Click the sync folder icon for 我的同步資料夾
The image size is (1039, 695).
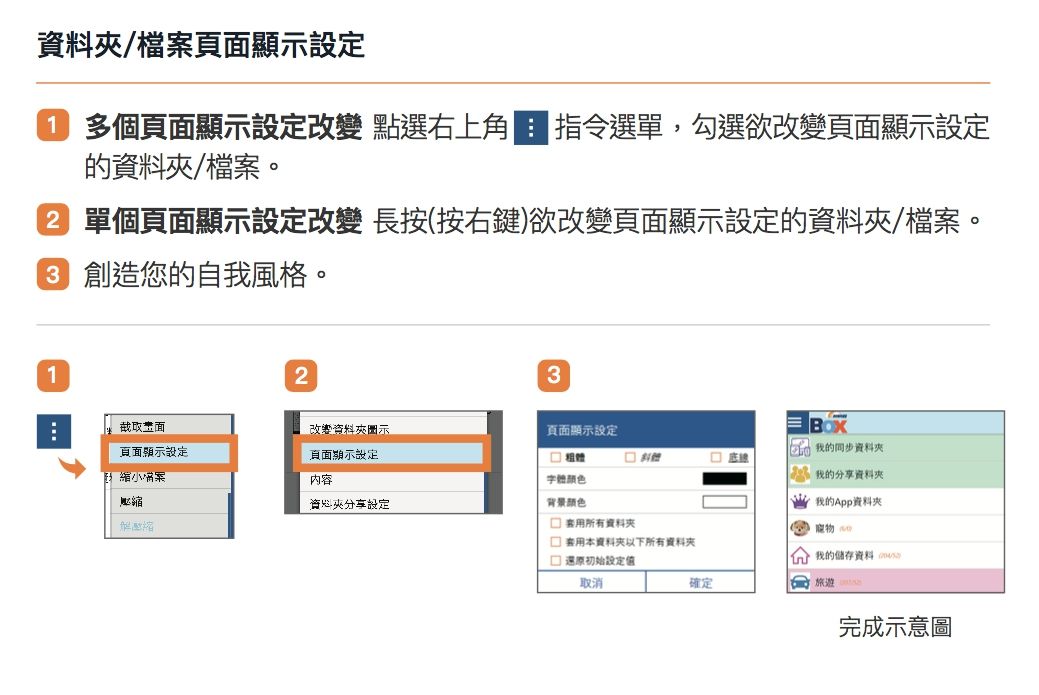(800, 447)
